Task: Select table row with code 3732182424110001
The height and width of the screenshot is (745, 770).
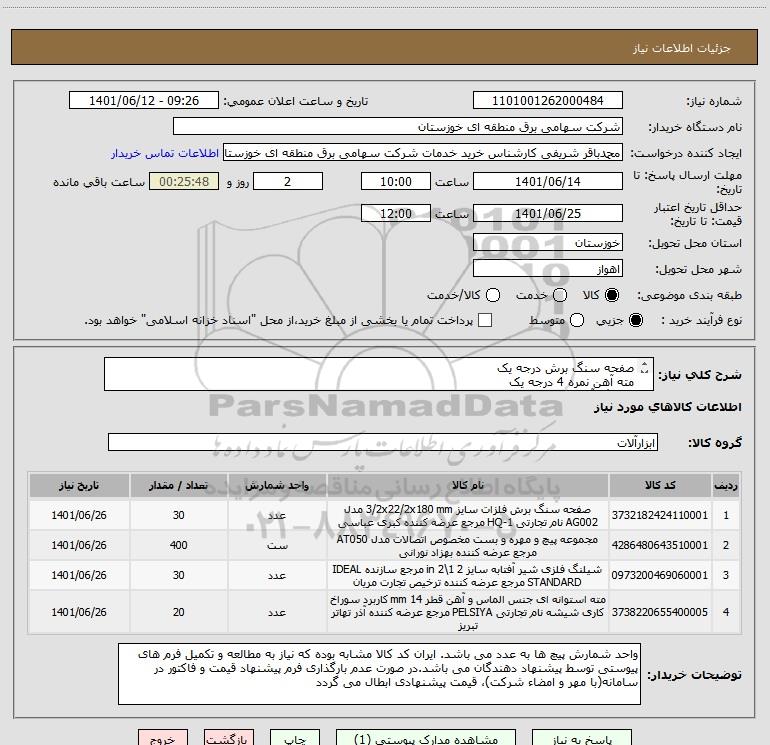Action: point(385,515)
